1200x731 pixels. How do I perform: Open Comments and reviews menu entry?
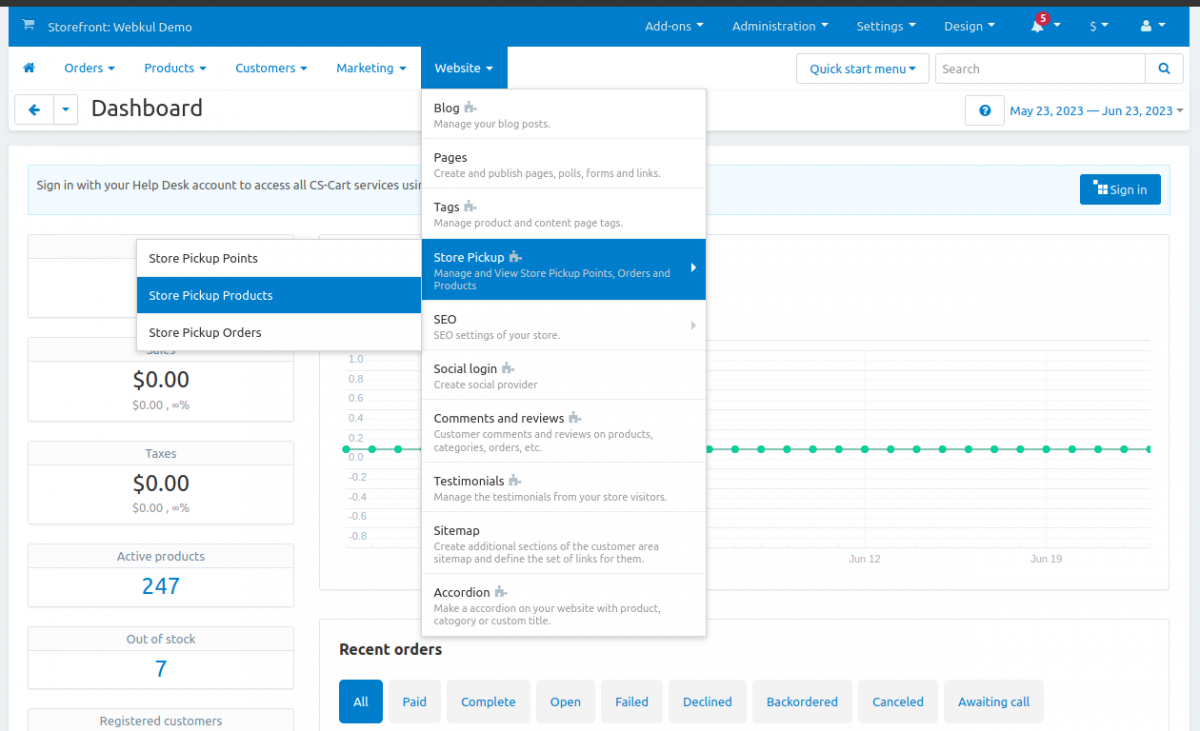(564, 432)
